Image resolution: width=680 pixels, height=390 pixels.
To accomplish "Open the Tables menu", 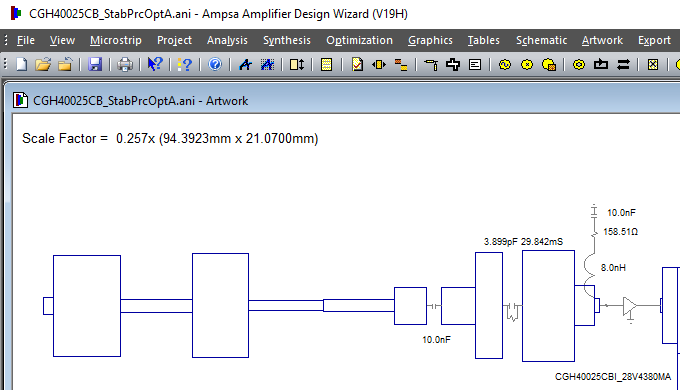I will coord(484,40).
